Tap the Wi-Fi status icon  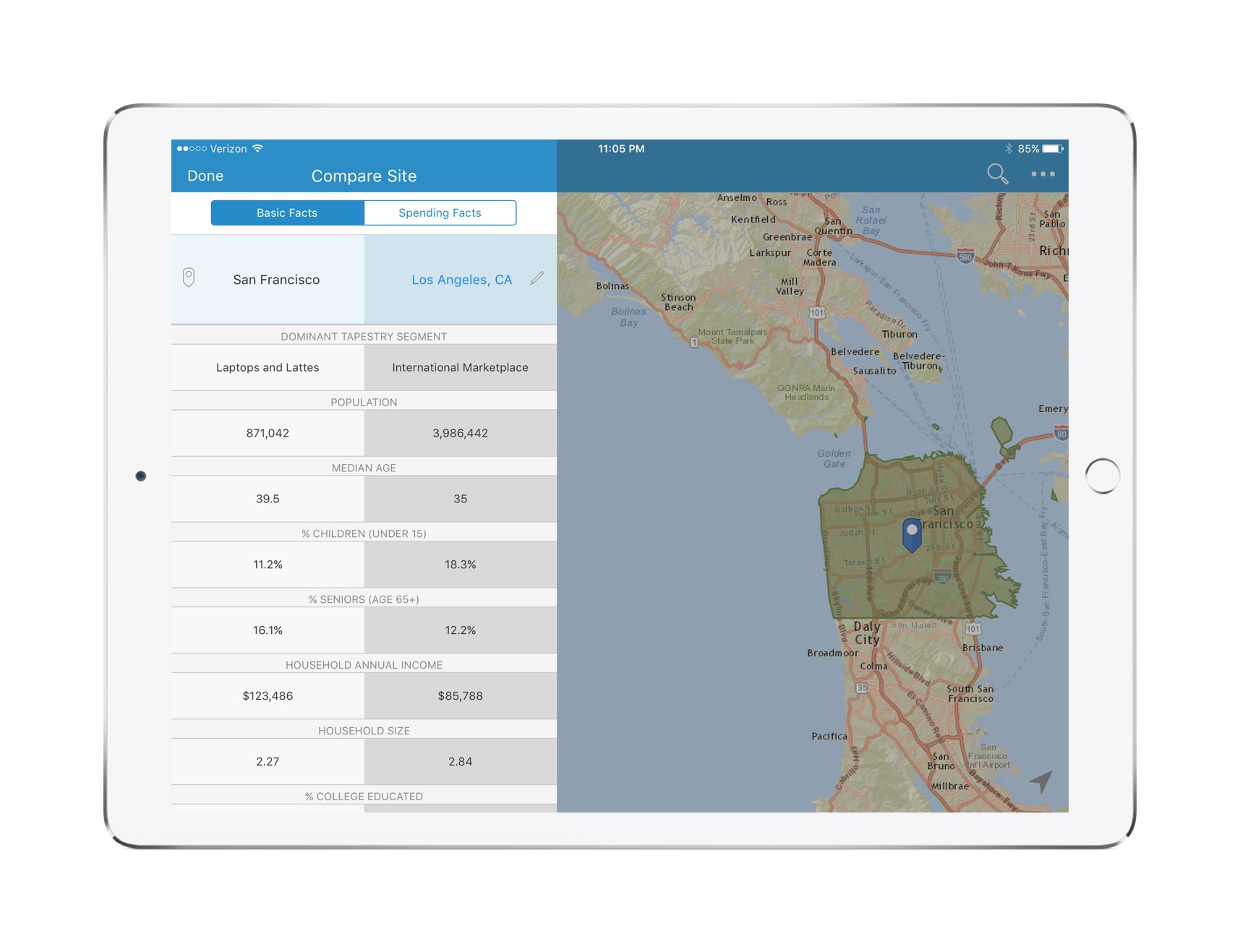(x=258, y=148)
